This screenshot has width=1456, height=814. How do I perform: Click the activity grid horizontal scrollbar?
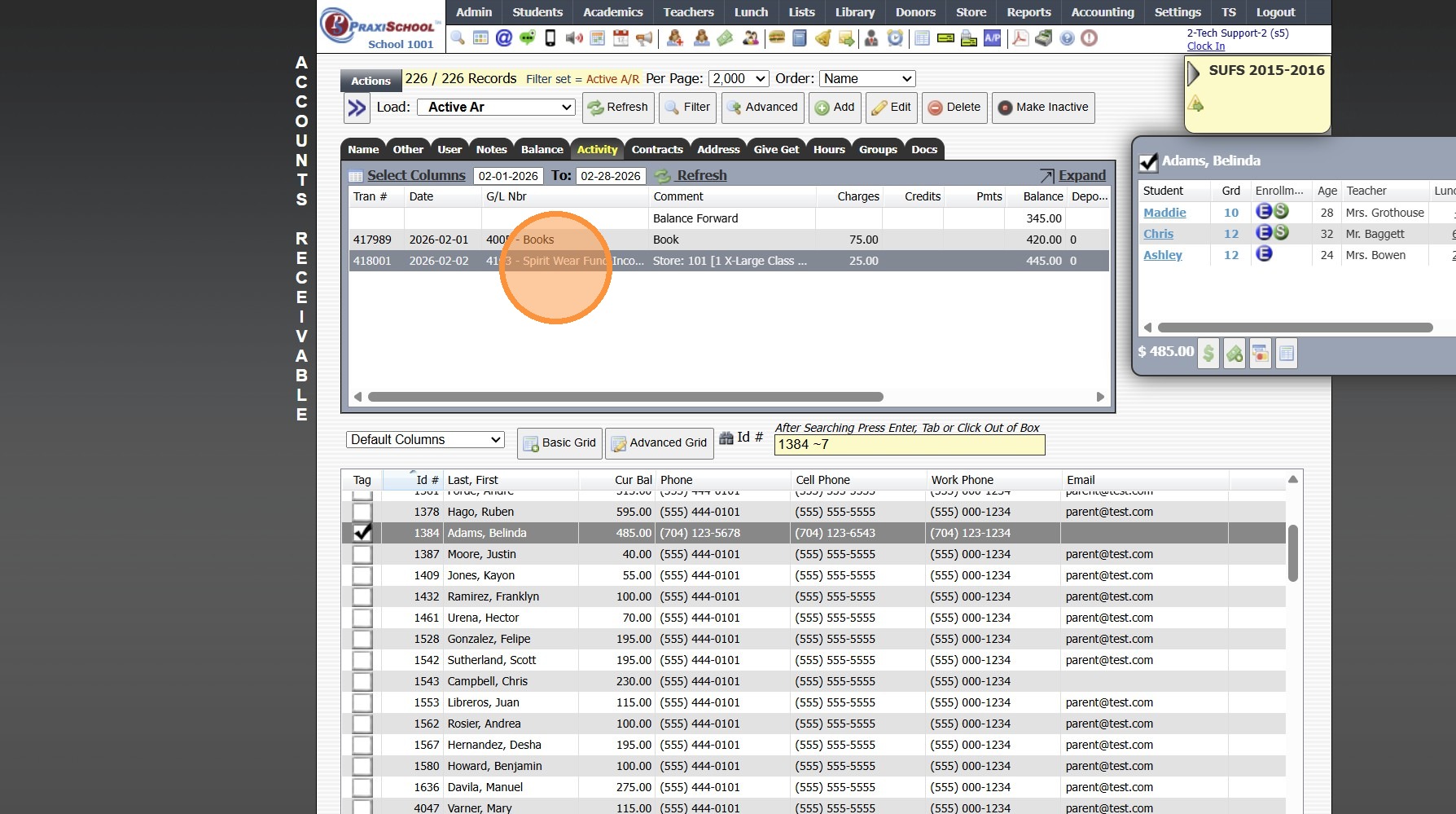tap(625, 397)
